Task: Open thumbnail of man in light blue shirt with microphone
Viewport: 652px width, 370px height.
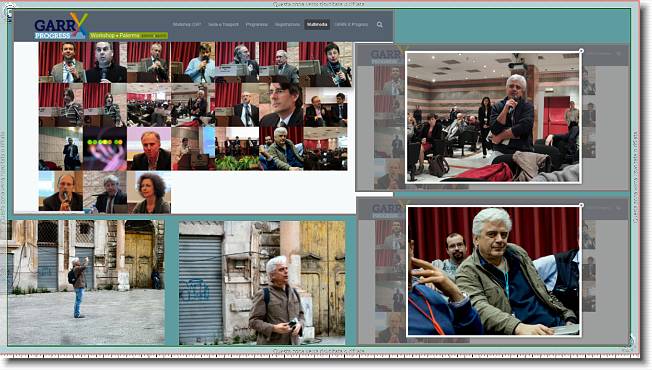Action: point(193,62)
